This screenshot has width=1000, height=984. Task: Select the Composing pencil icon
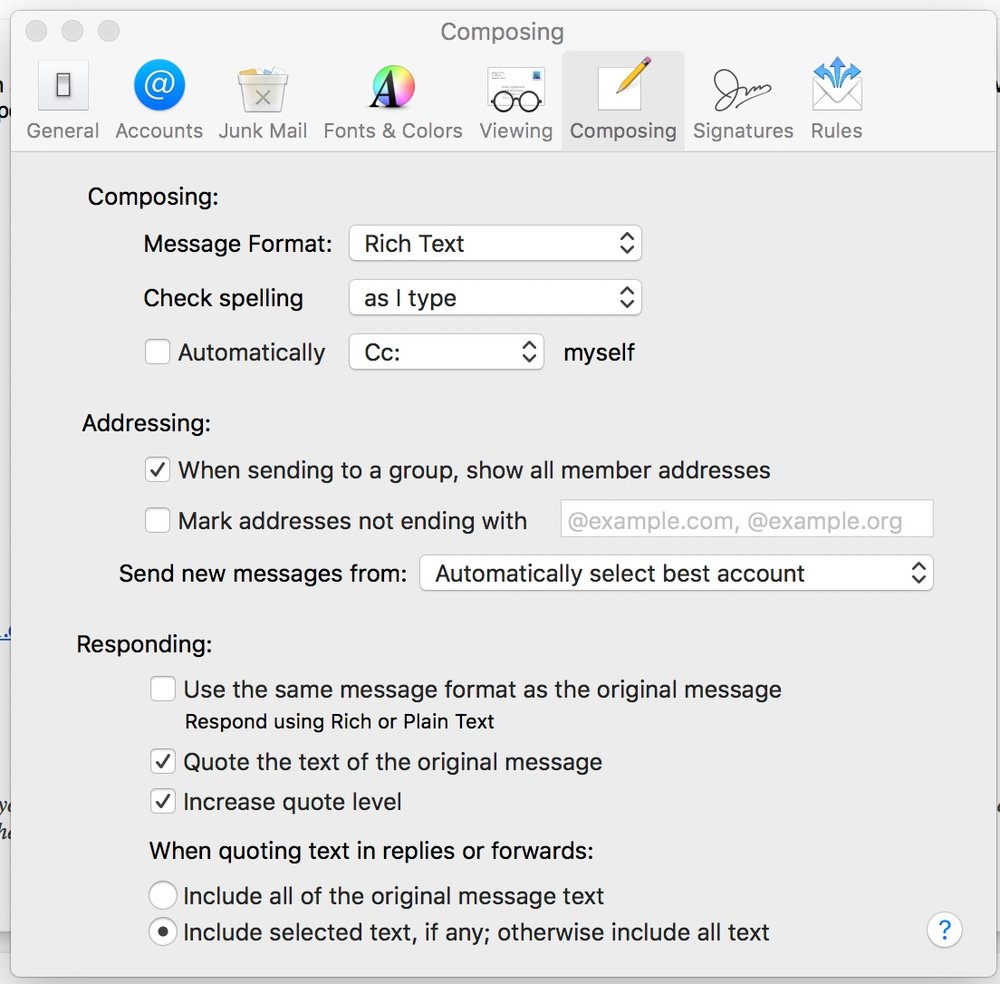tap(623, 85)
